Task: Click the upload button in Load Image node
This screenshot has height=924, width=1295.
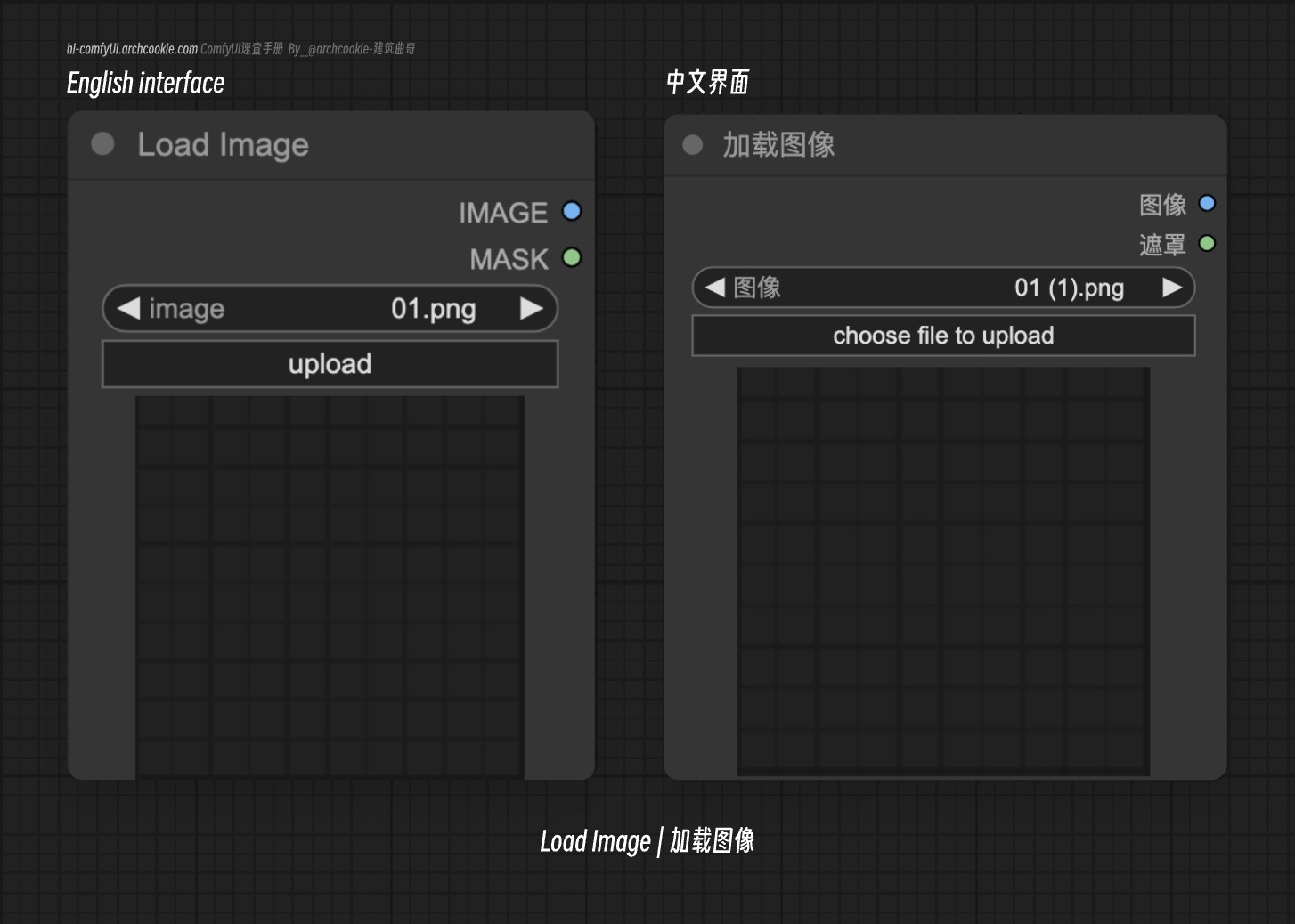Action: (330, 364)
